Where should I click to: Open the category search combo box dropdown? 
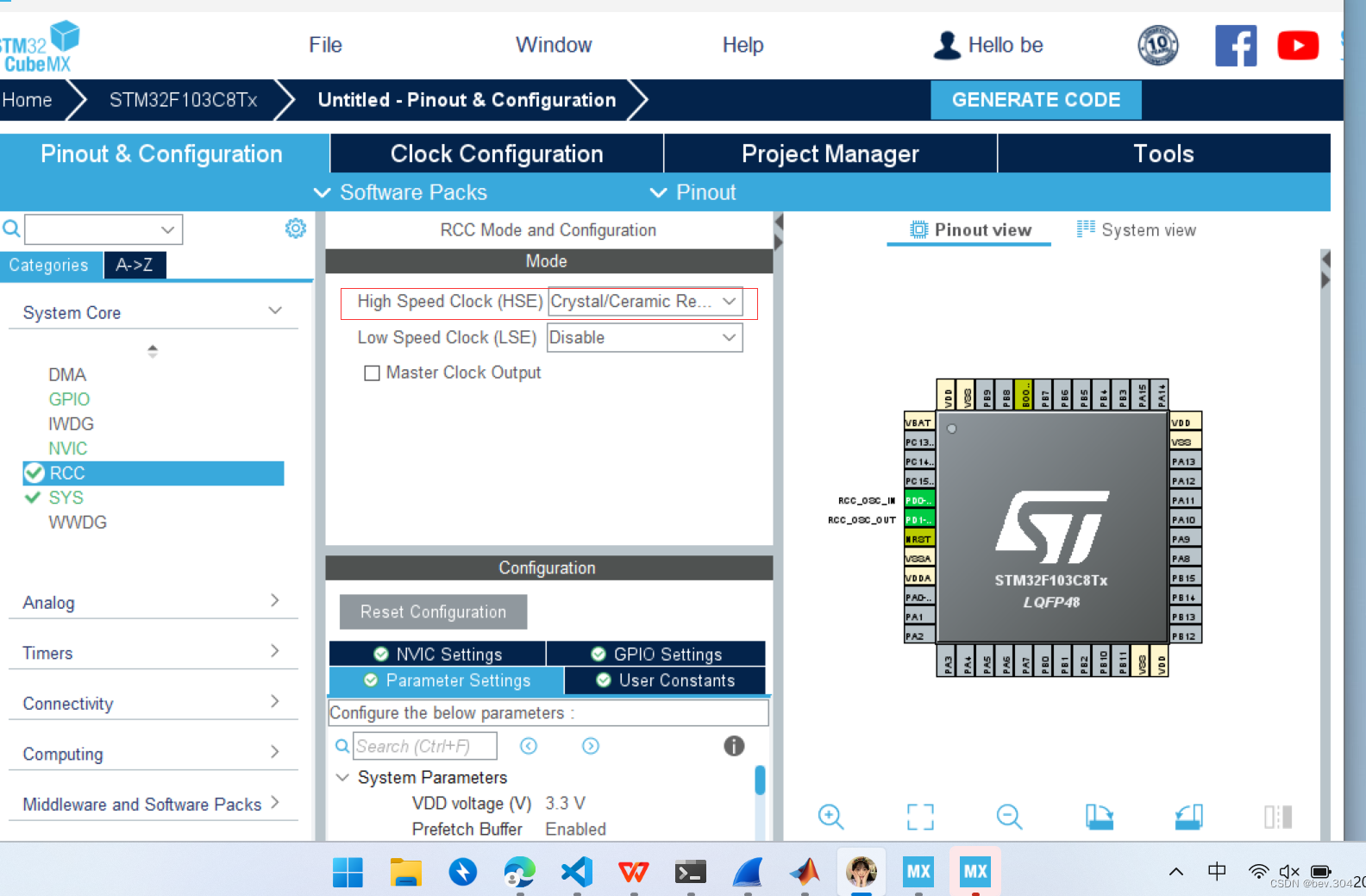(167, 229)
